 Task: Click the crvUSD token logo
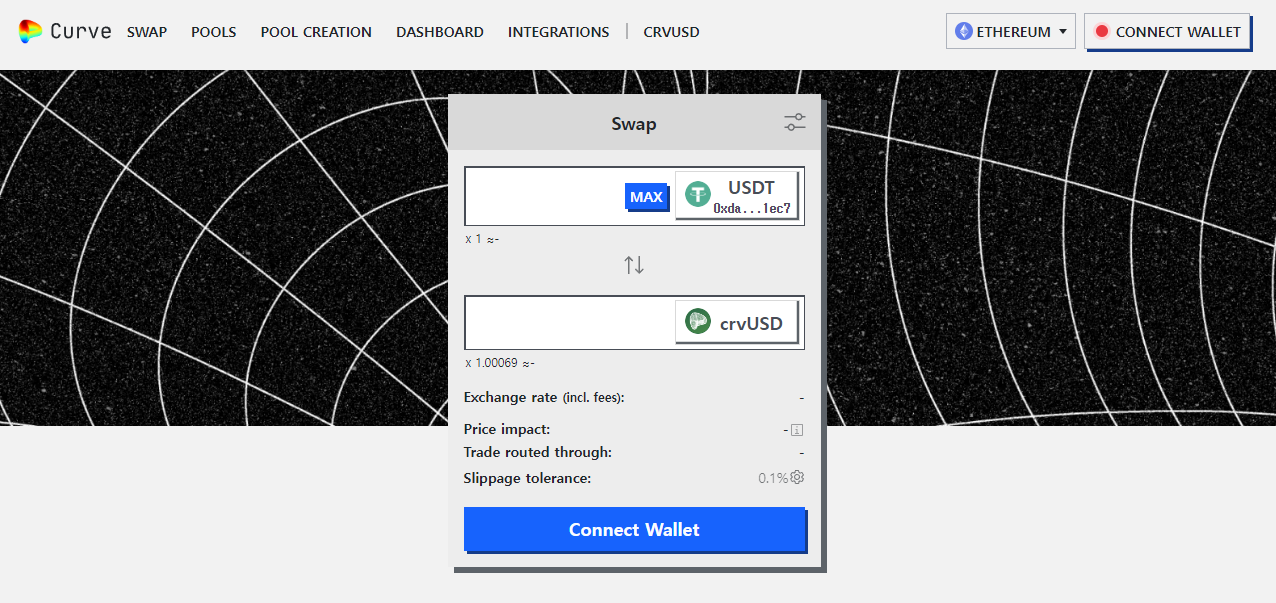click(697, 322)
